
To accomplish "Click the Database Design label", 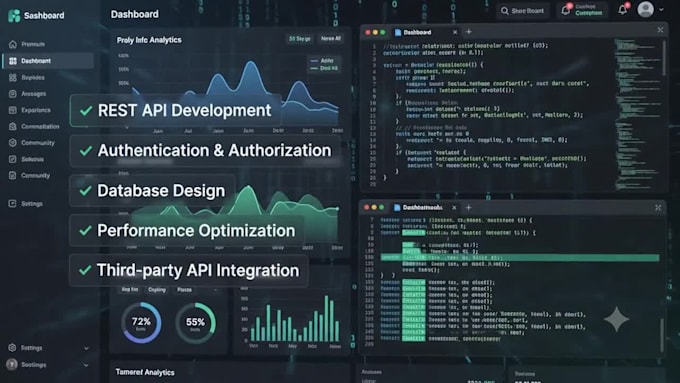I will tap(161, 191).
